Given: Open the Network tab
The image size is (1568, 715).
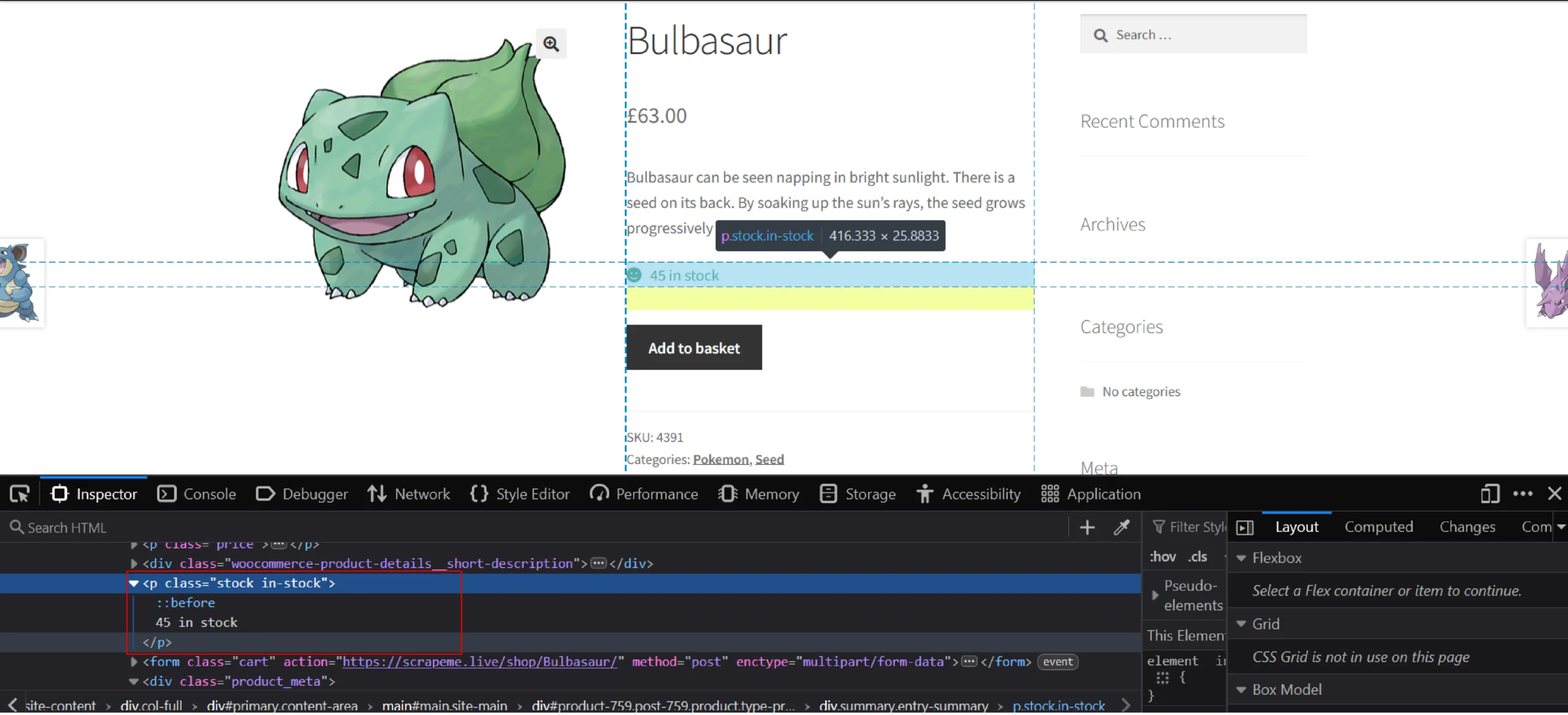Looking at the screenshot, I should click(409, 494).
